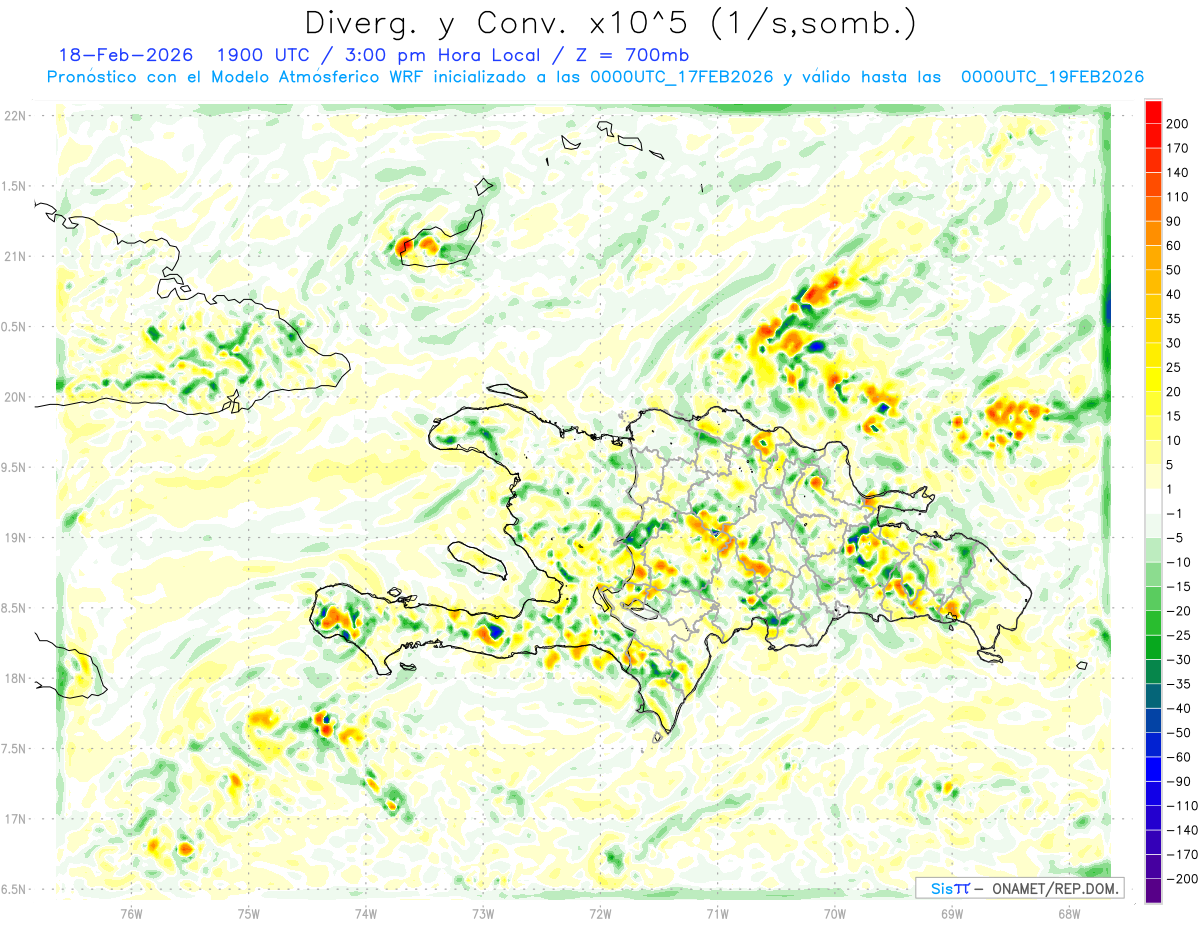
Task: Click the 'ONAMET/REP.DOM.' credit box
Action: click(x=1019, y=888)
